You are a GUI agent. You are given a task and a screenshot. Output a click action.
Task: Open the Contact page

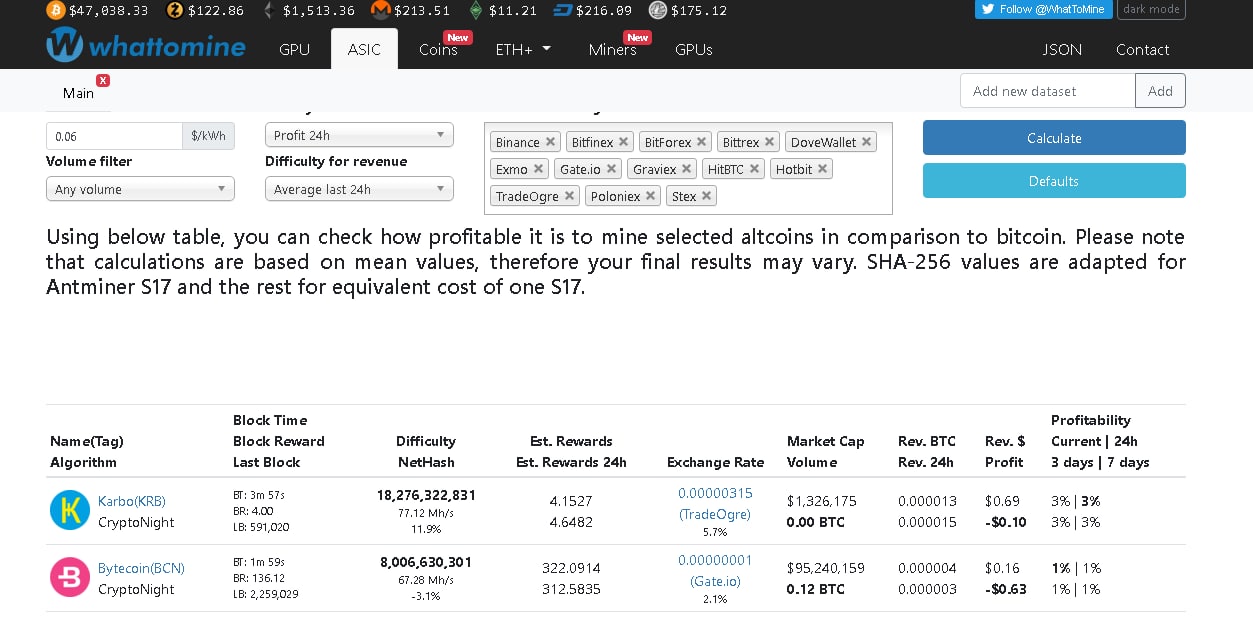click(1142, 49)
